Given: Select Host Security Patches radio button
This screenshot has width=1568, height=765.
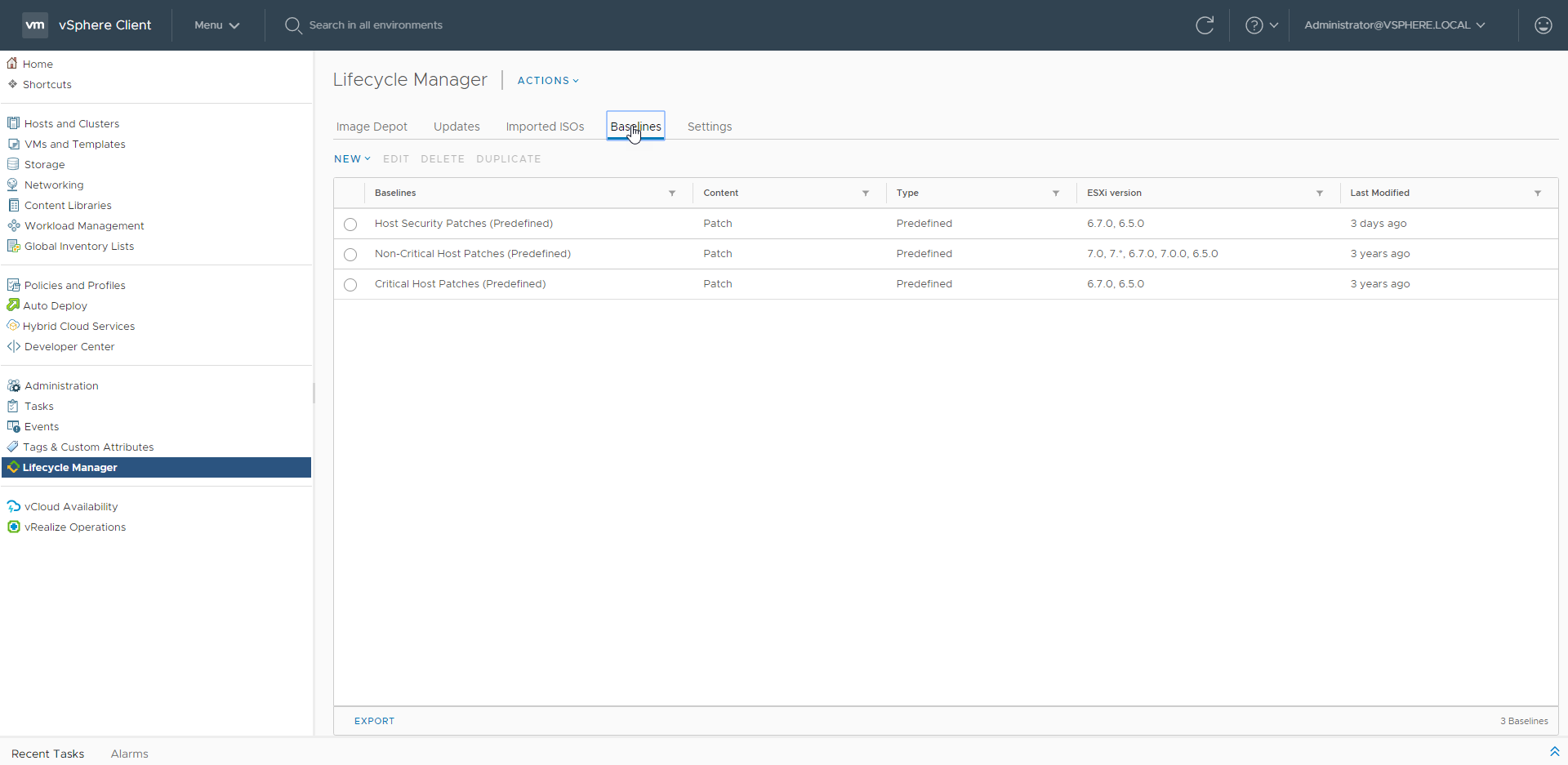Looking at the screenshot, I should [350, 225].
